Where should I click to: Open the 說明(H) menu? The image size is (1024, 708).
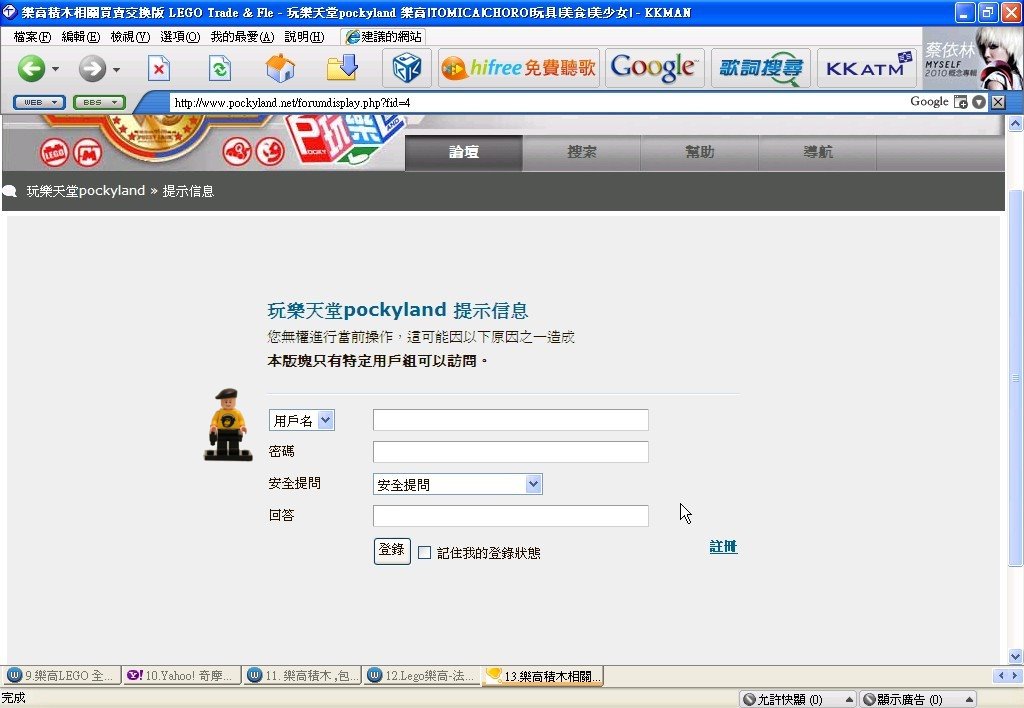click(304, 37)
